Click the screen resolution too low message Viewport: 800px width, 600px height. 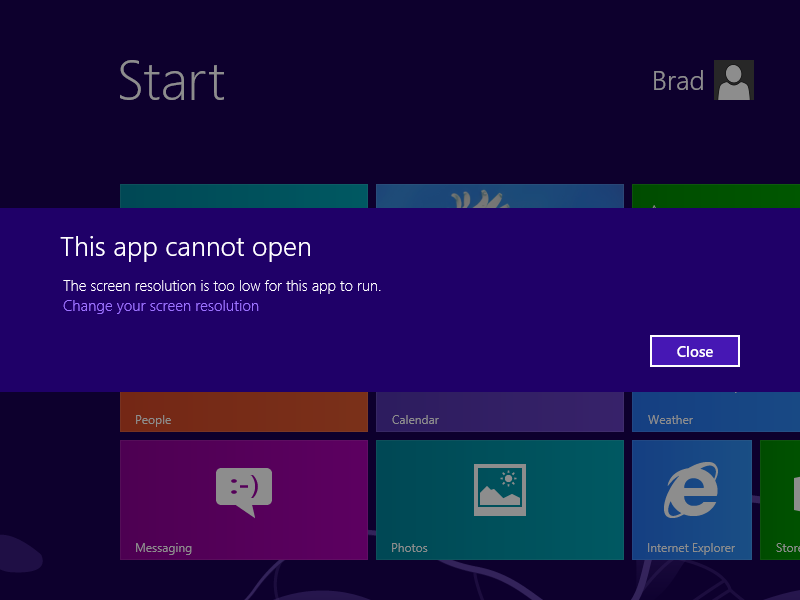click(x=222, y=286)
